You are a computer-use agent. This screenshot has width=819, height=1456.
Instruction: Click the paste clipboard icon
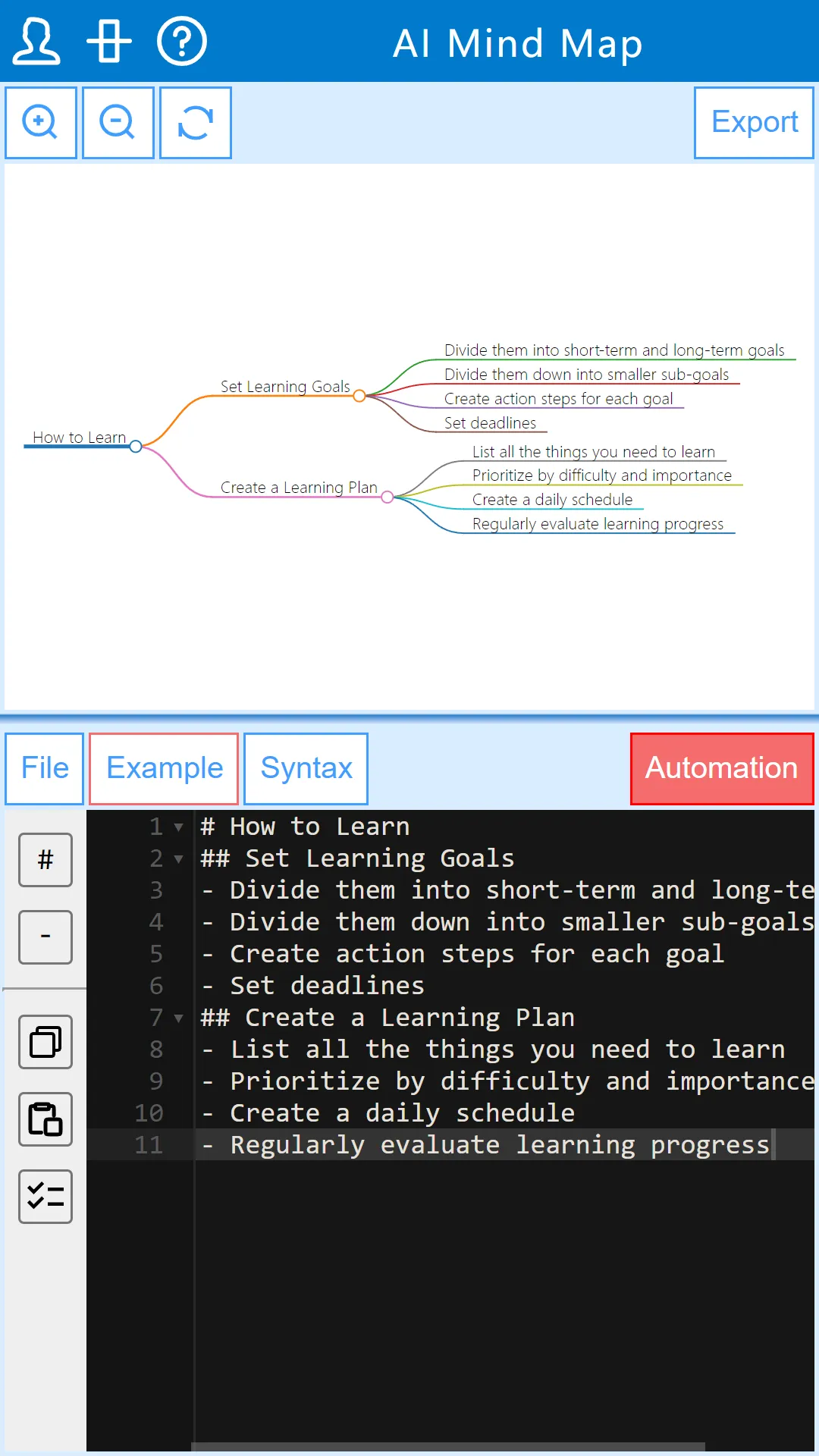[x=45, y=1119]
